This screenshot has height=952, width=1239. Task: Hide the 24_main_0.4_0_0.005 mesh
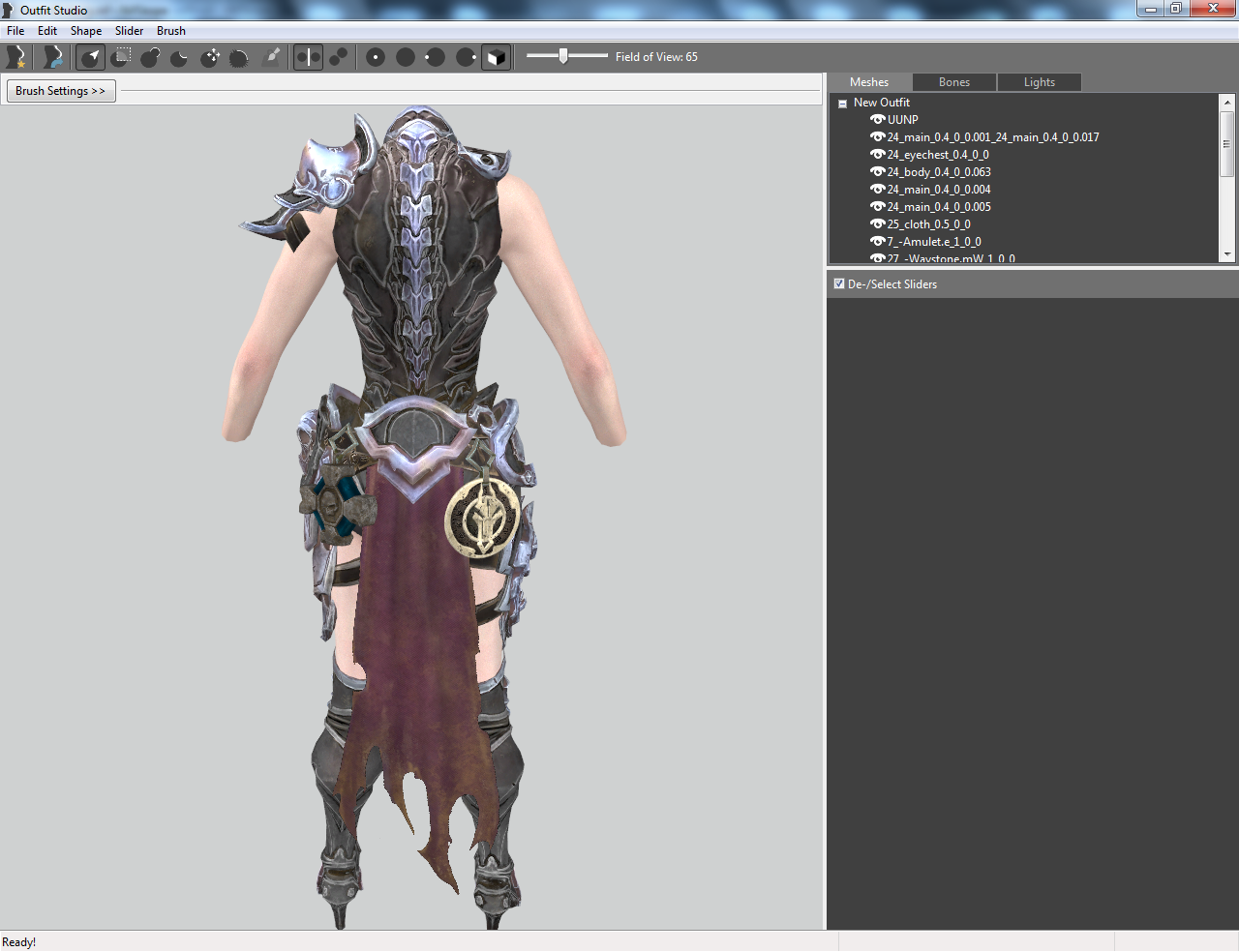point(877,207)
